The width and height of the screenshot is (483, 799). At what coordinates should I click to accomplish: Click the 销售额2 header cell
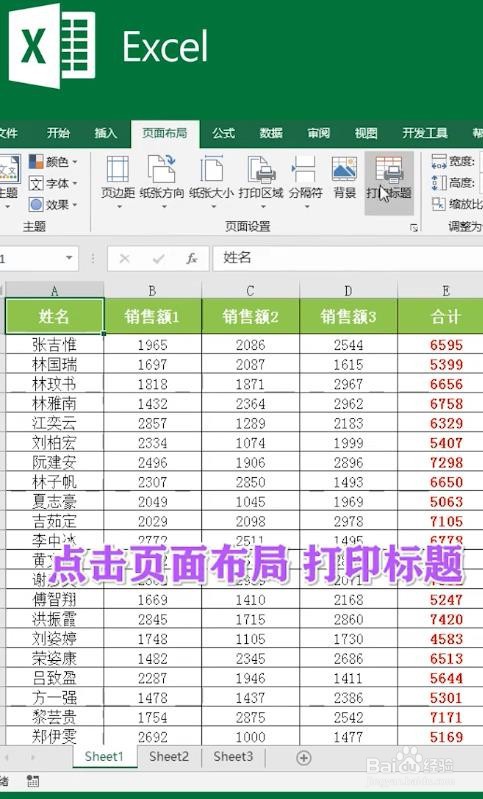(x=250, y=316)
